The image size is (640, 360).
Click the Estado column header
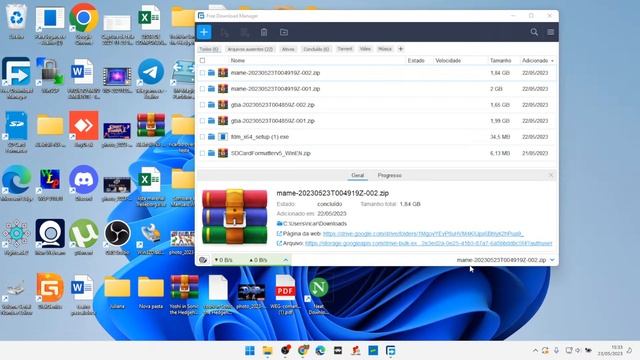pos(416,60)
